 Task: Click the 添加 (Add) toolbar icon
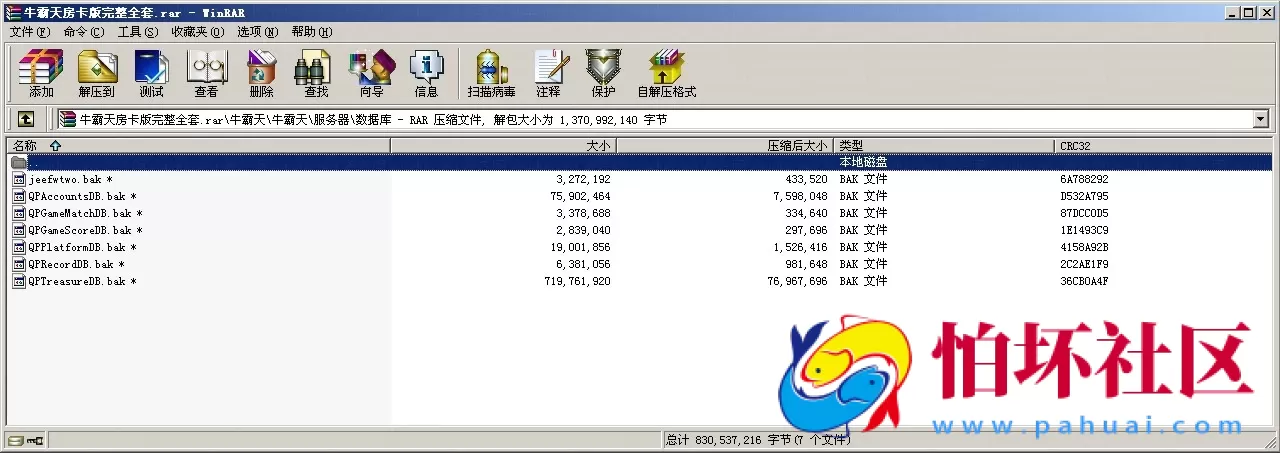tap(41, 73)
